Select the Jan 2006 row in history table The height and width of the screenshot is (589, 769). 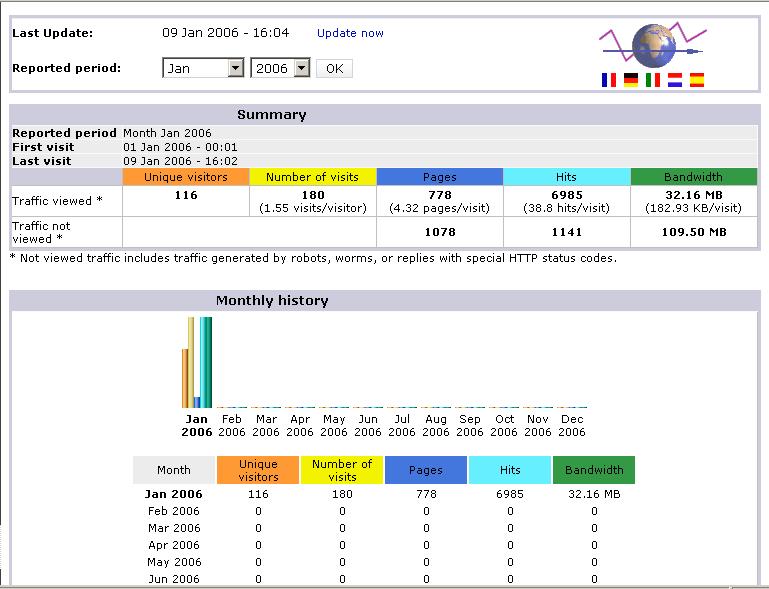tap(173, 494)
